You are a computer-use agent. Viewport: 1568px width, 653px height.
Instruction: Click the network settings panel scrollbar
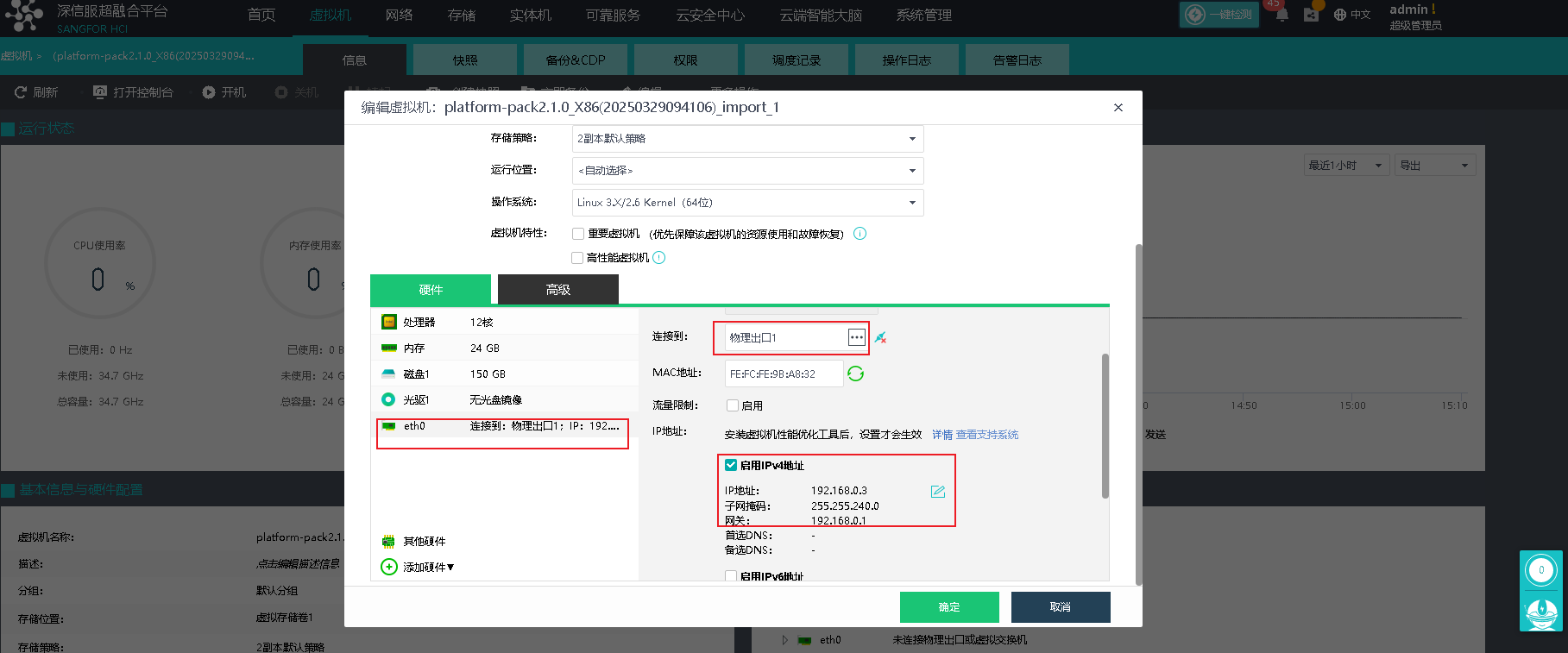pyautogui.click(x=1105, y=426)
